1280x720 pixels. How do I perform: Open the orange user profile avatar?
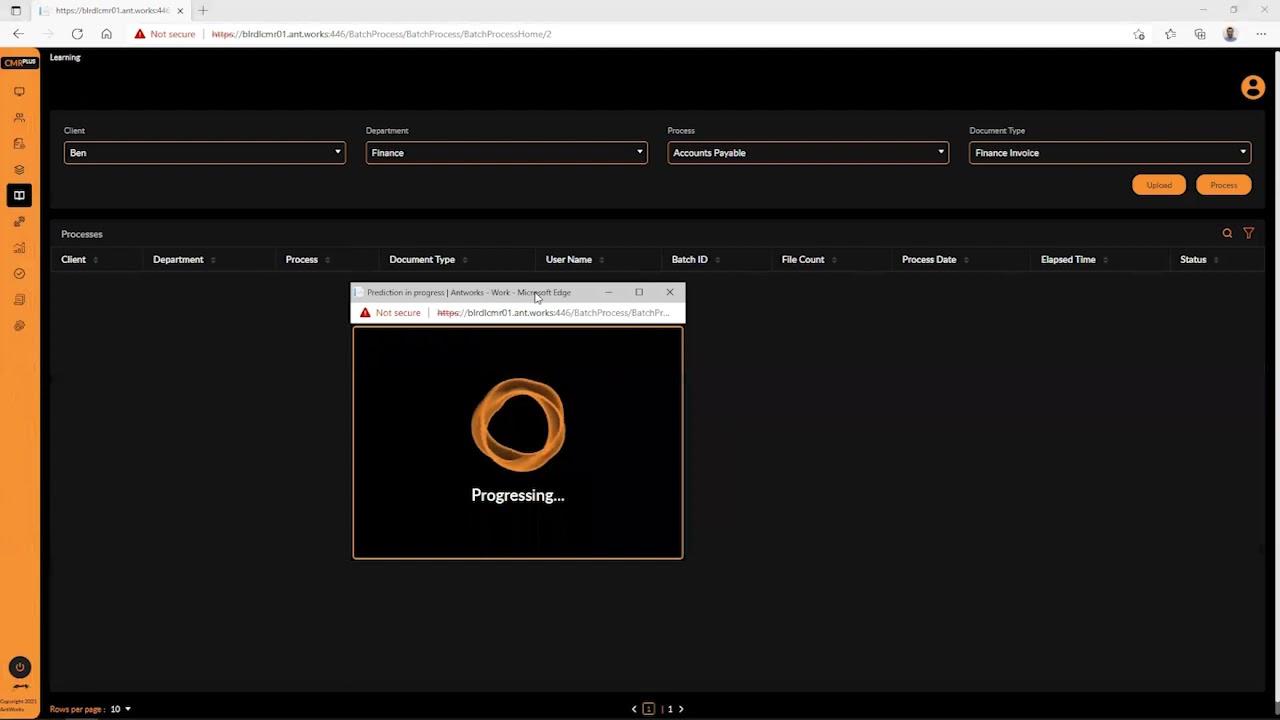click(x=1252, y=87)
